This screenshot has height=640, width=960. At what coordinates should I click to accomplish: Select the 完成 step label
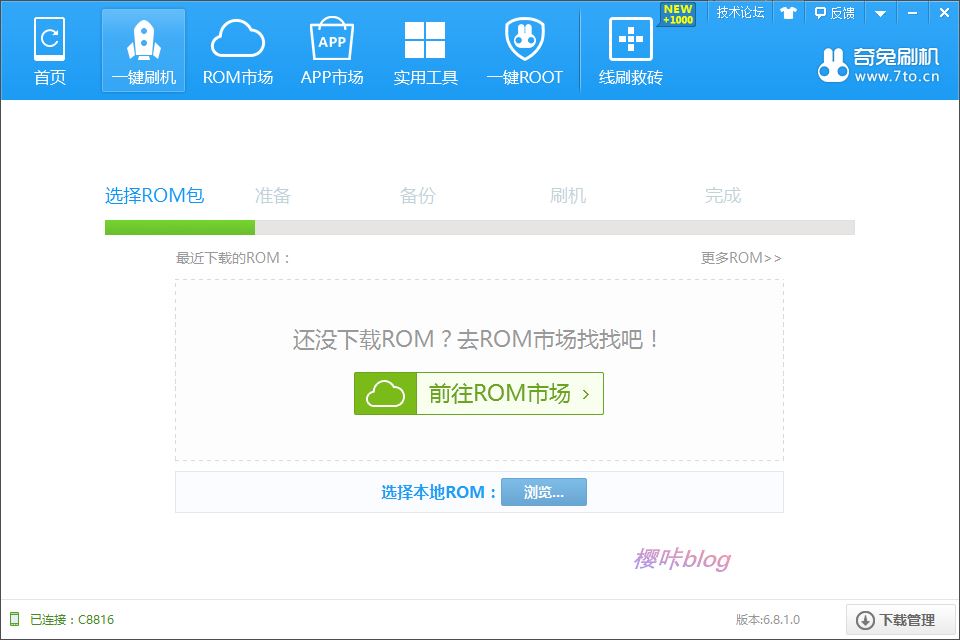(722, 195)
